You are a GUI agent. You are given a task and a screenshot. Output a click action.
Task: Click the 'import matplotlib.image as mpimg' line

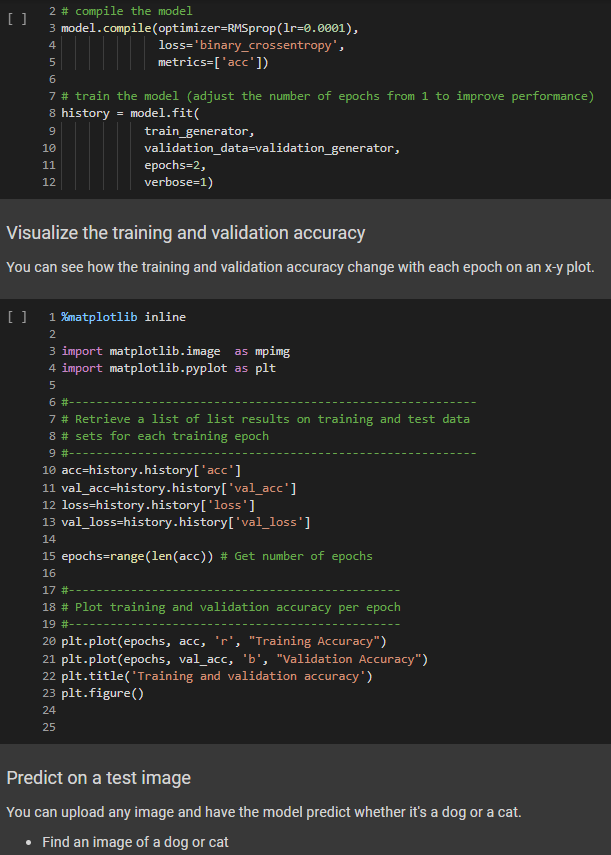click(x=176, y=351)
